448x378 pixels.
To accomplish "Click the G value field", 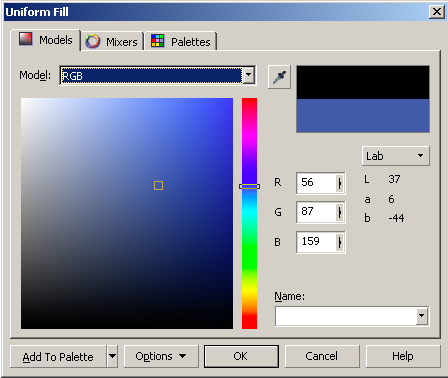I will point(316,212).
